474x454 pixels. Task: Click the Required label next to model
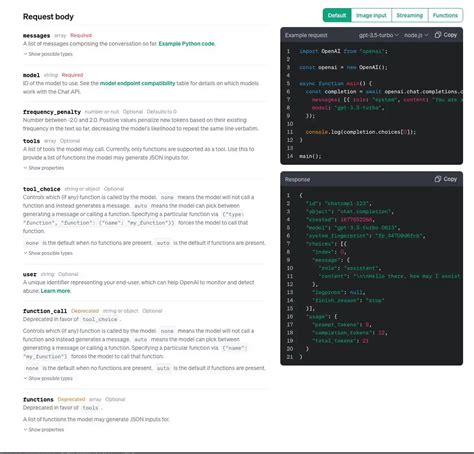click(x=72, y=75)
